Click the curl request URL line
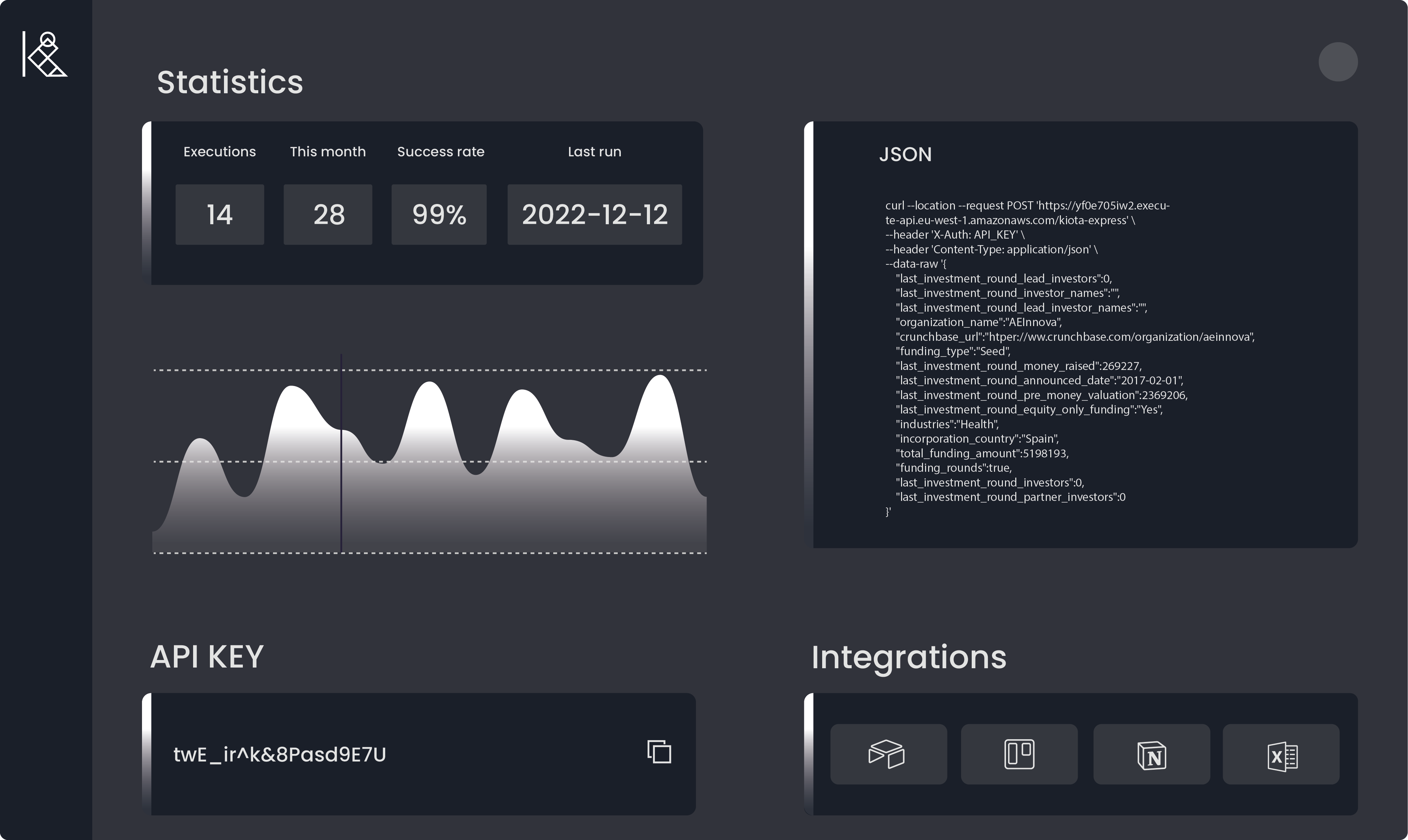This screenshot has width=1408, height=840. [x=1027, y=206]
